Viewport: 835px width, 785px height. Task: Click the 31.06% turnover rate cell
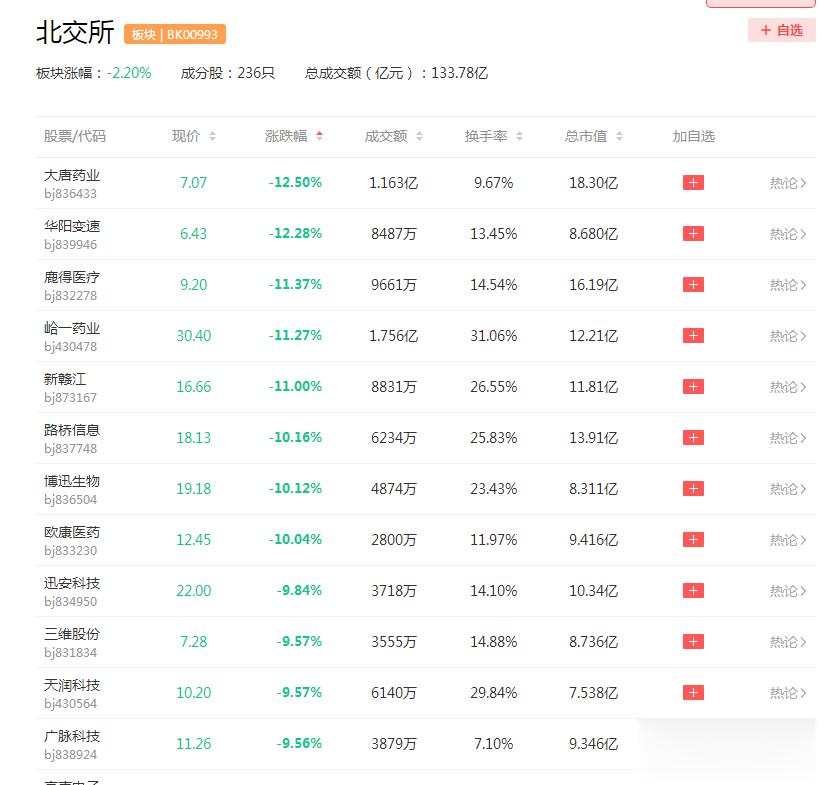[493, 336]
